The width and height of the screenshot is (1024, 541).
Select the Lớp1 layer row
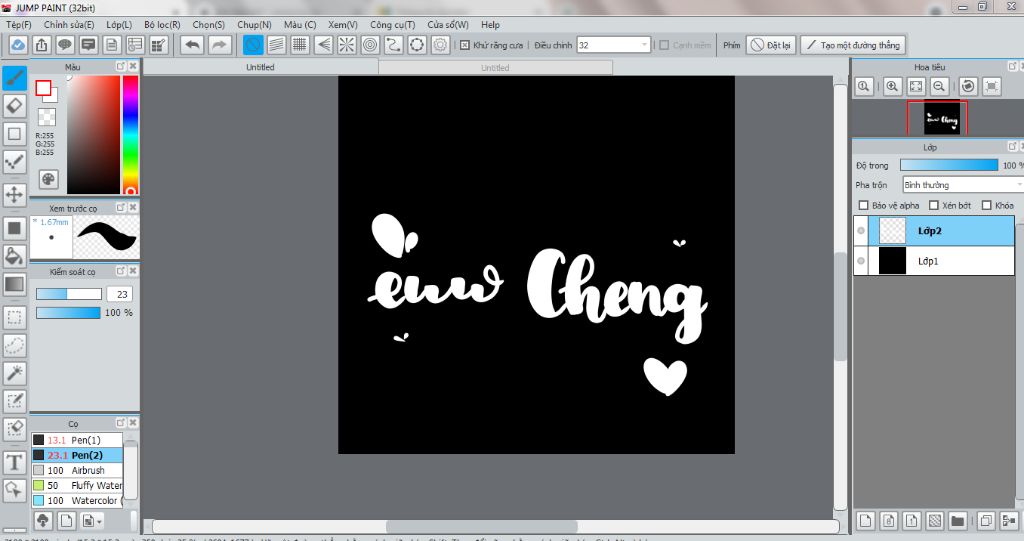coord(934,261)
